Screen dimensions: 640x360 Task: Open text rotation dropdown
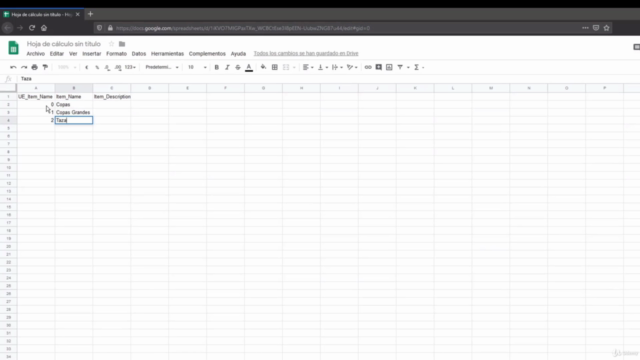pos(352,67)
